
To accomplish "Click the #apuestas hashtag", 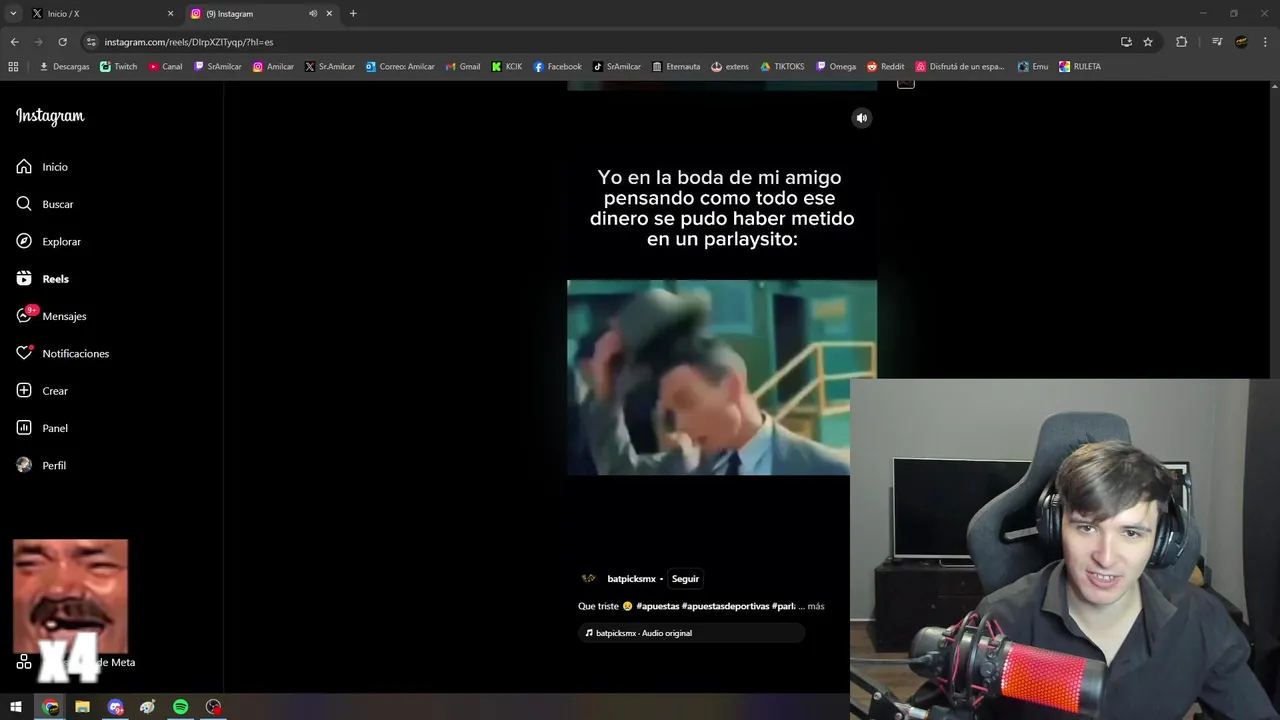I will [657, 606].
